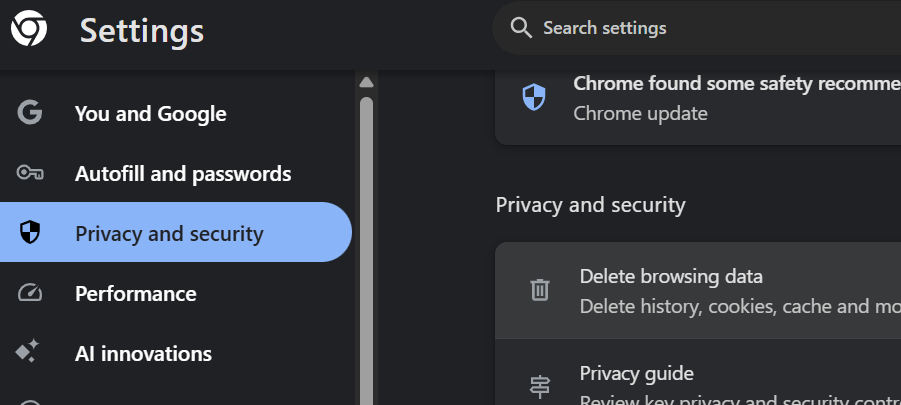The width and height of the screenshot is (901, 405).
Task: Click the Chrome logo icon
Action: (29, 29)
